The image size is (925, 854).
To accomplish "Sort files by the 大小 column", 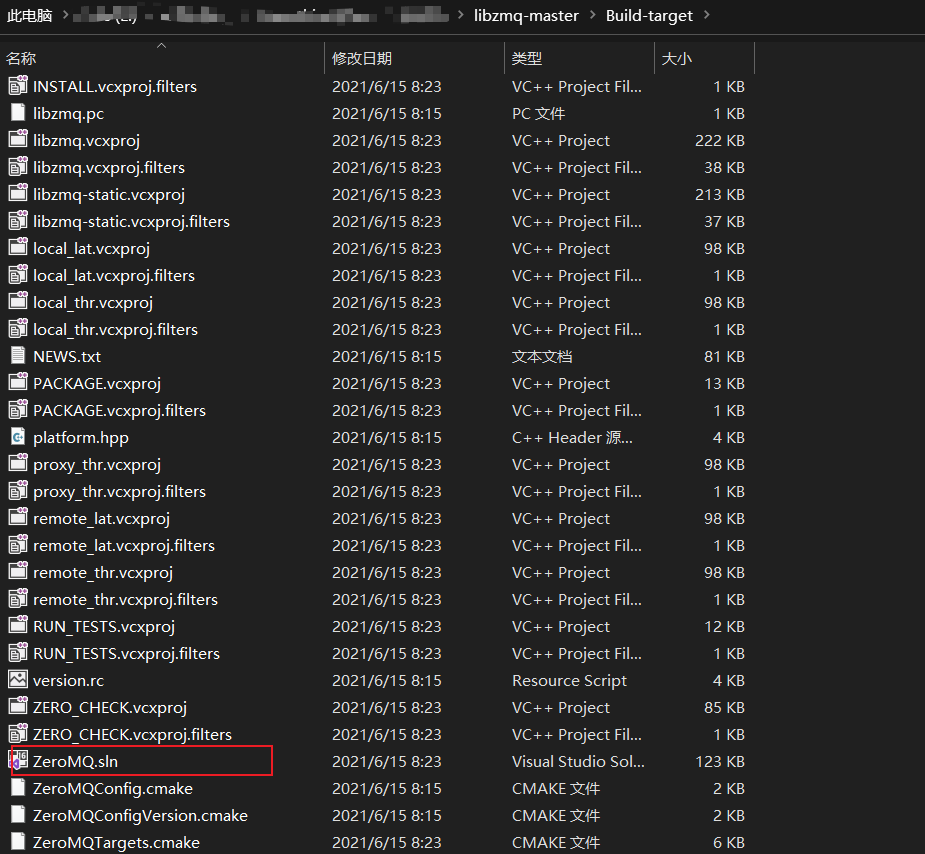I will 677,58.
